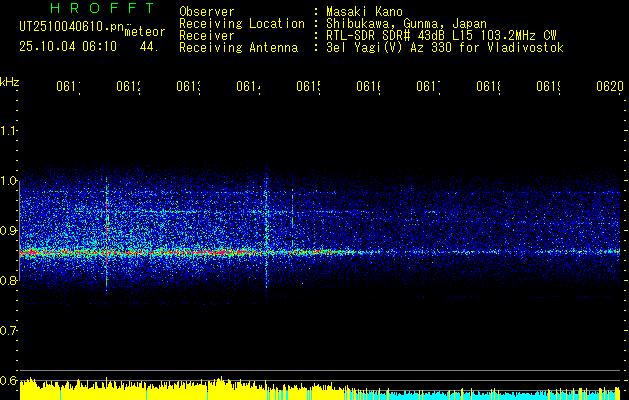The height and width of the screenshot is (400, 629).
Task: Click the 0619 time axis marker
Action: 548,86
